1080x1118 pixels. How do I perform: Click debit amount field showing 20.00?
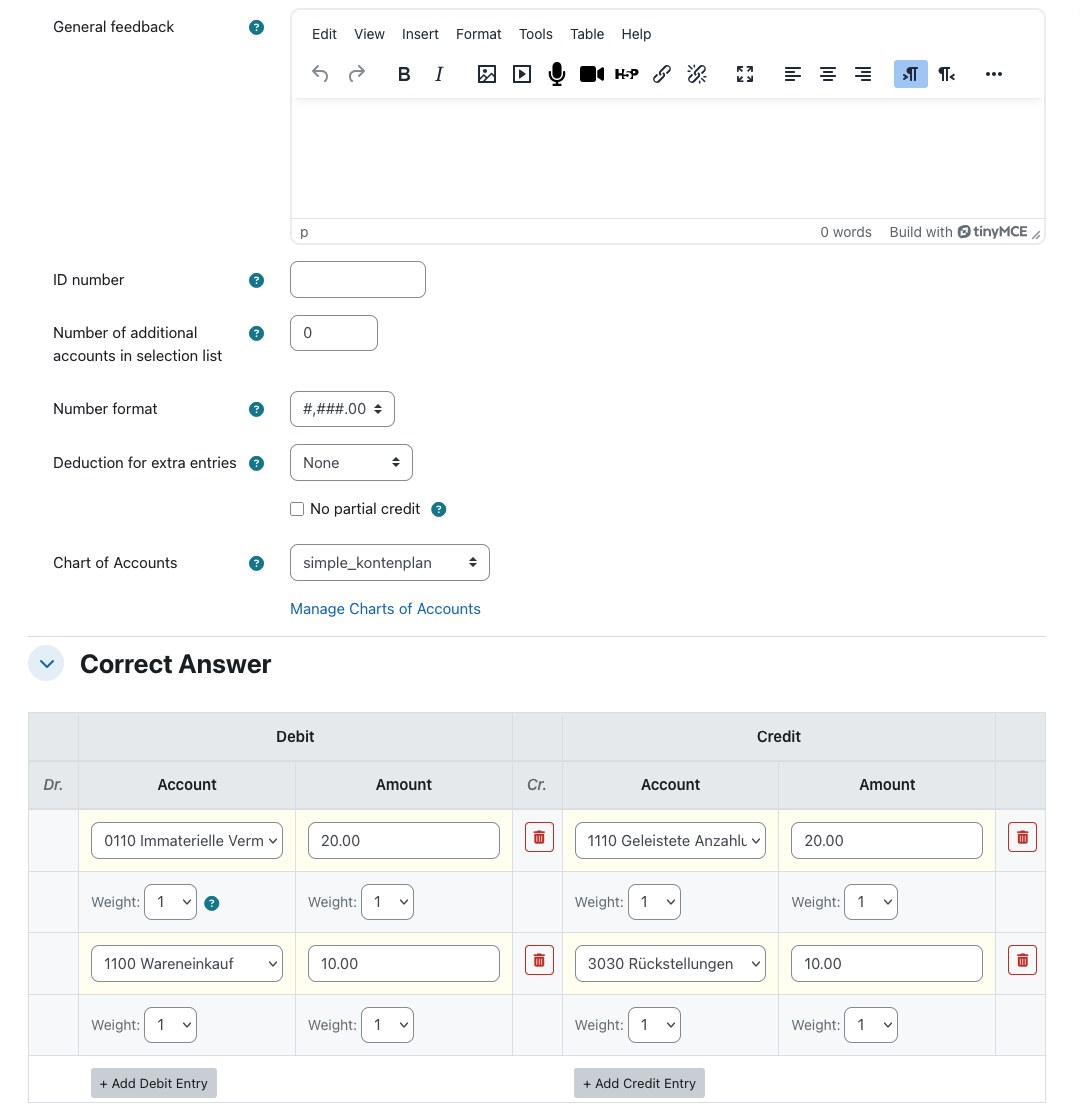[x=403, y=841]
